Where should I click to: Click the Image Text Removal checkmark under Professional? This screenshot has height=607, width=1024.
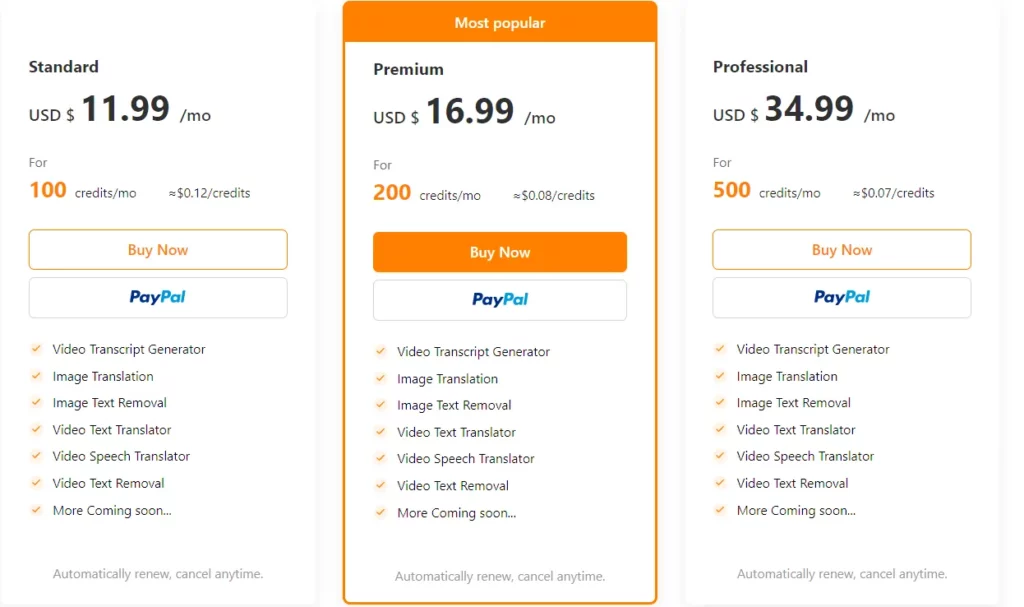coord(720,403)
